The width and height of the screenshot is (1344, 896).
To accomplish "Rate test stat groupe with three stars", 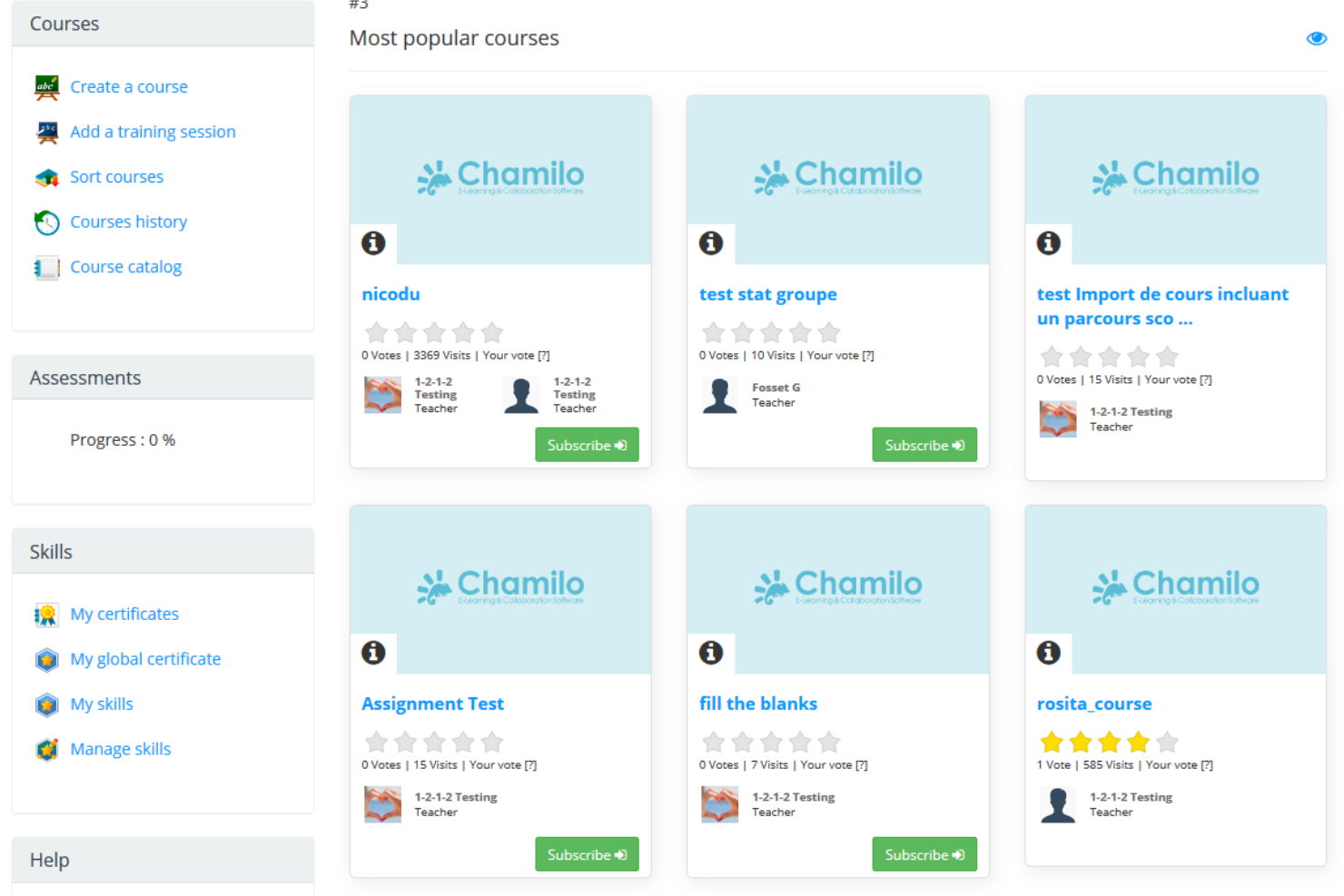I will coord(772,333).
